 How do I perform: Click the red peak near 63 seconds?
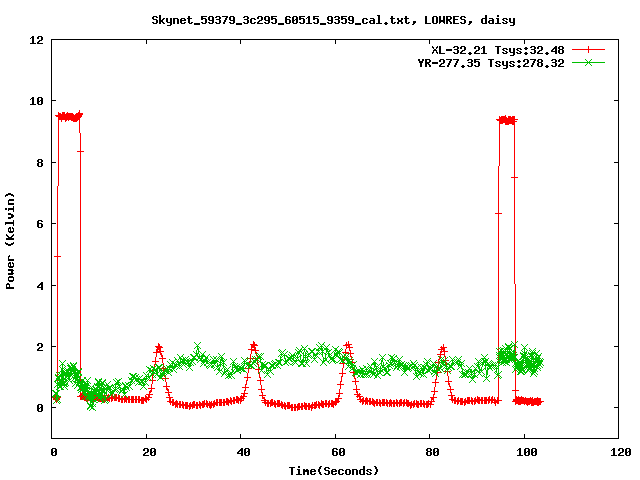pos(348,346)
